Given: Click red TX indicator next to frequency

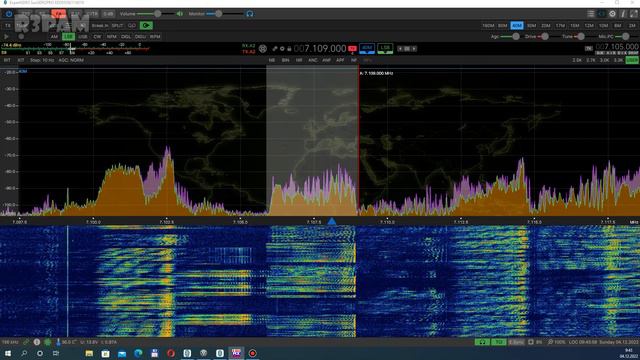Looking at the screenshot, I should [x=352, y=49].
